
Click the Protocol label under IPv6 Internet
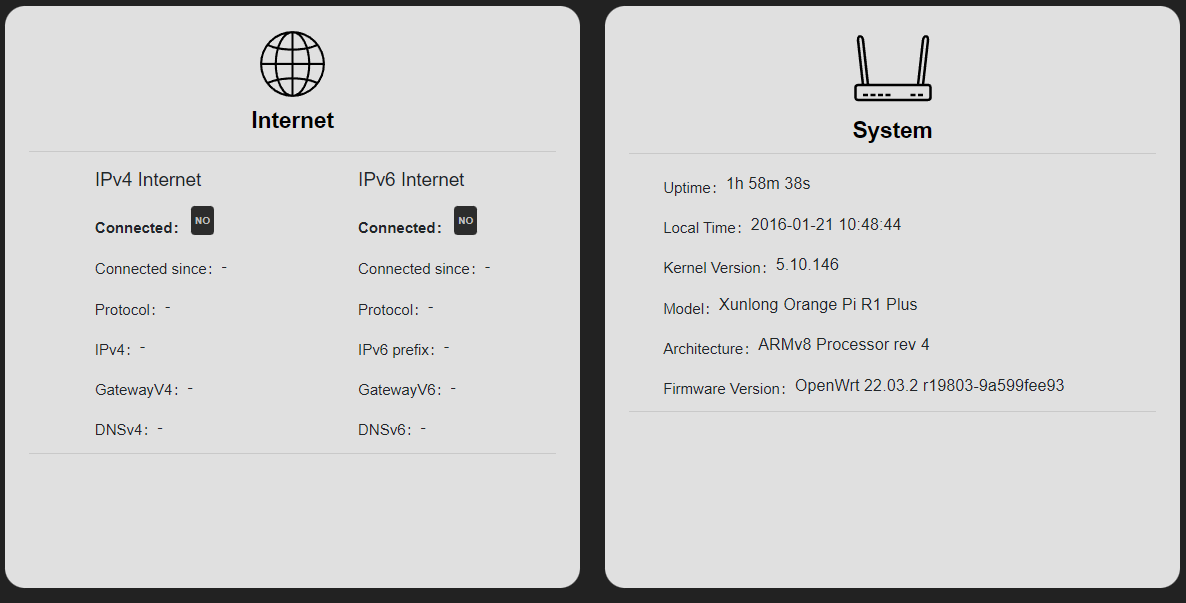[x=389, y=309]
